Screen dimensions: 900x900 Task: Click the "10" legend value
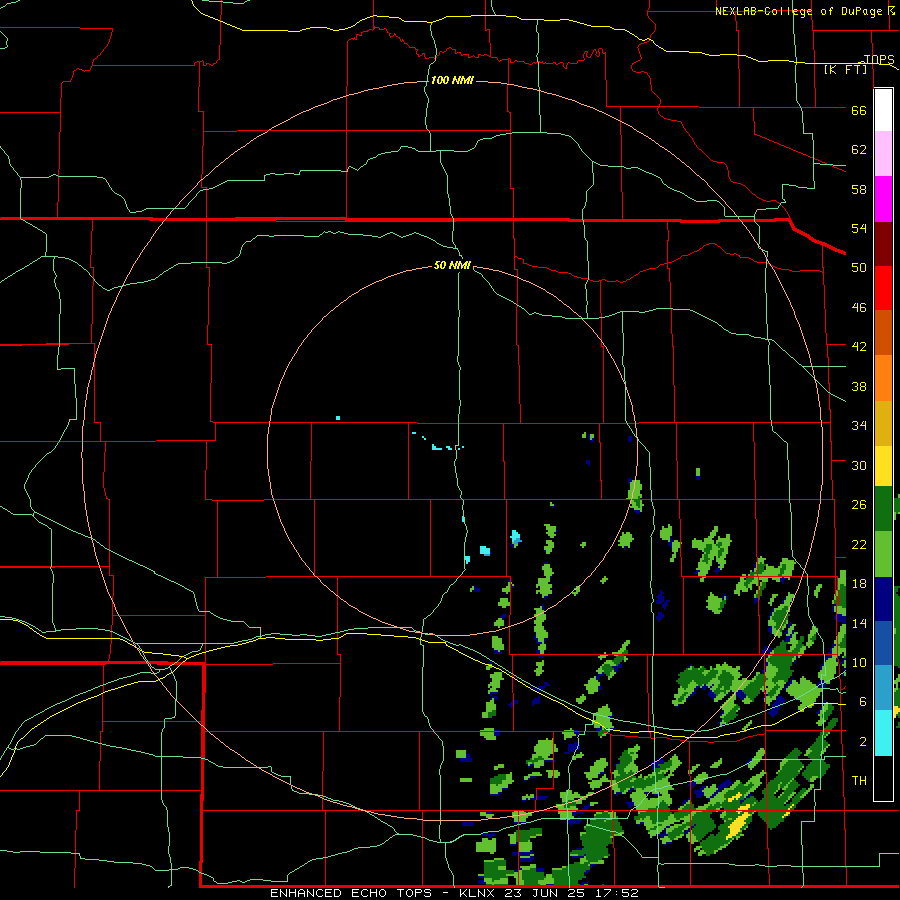click(x=859, y=663)
